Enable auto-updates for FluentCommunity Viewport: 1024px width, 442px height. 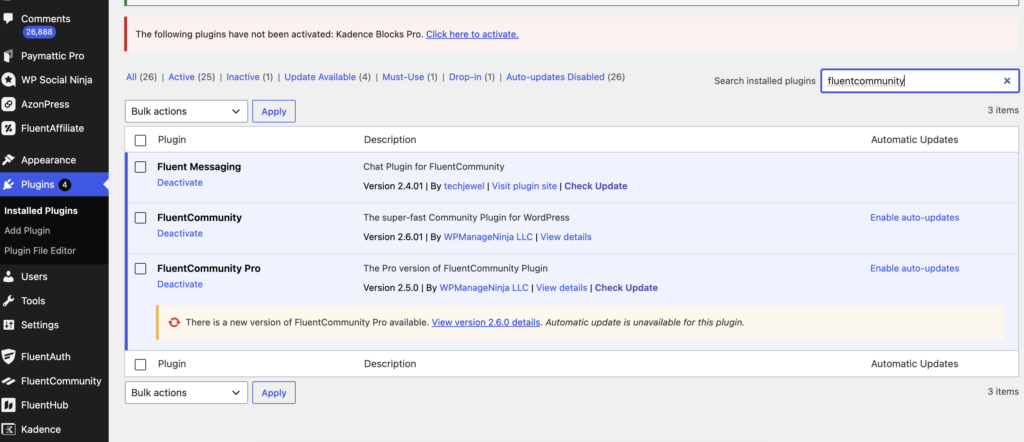tap(914, 217)
